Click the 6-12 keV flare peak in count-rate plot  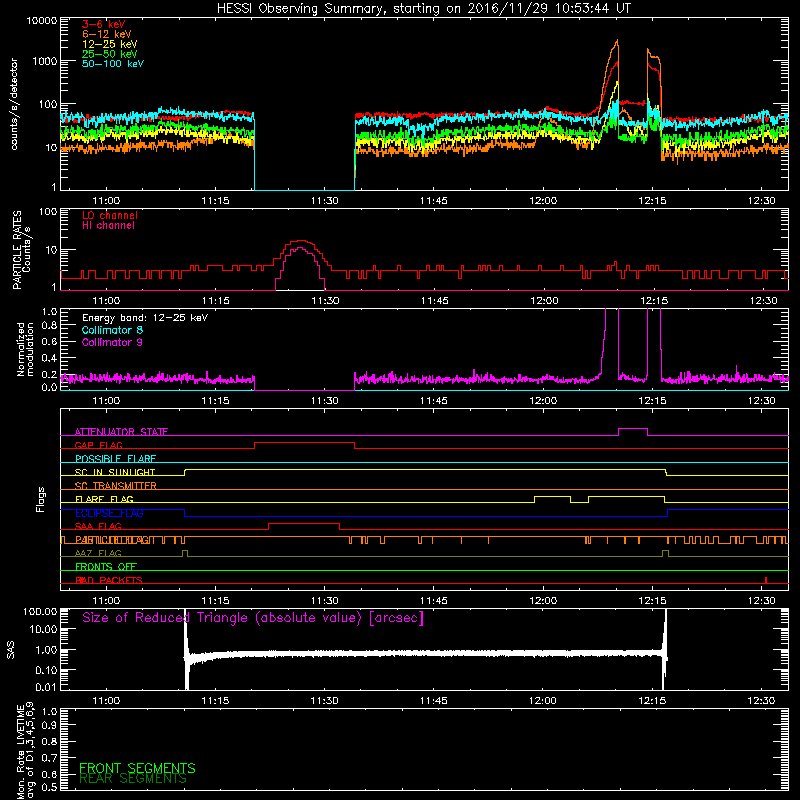click(617, 41)
